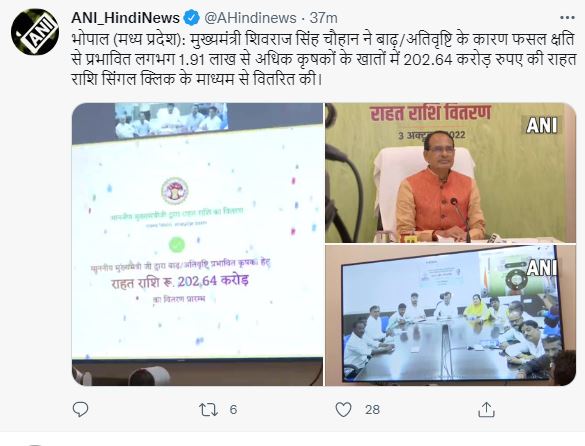Click ANI watermark on top-right photo
585x446 pixels.
(541, 125)
